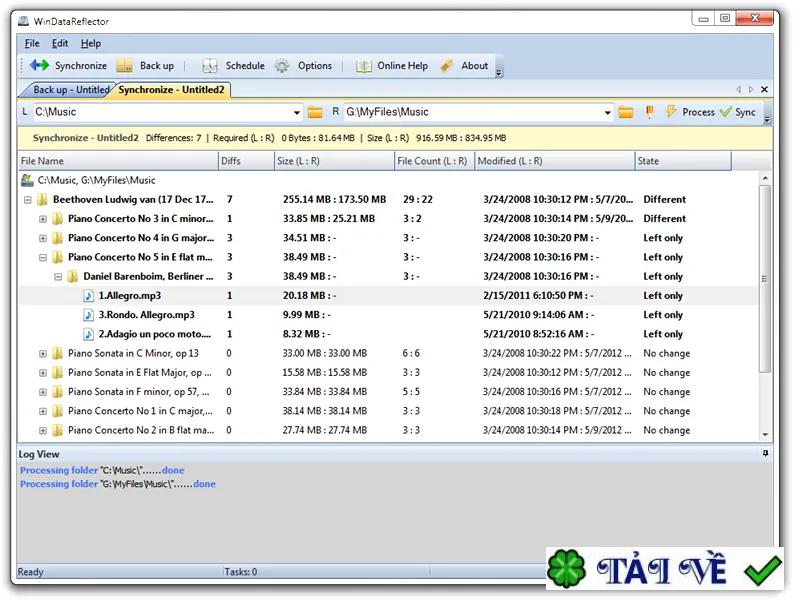The height and width of the screenshot is (600, 794).
Task: Click the Log View pin icon
Action: pyautogui.click(x=765, y=454)
